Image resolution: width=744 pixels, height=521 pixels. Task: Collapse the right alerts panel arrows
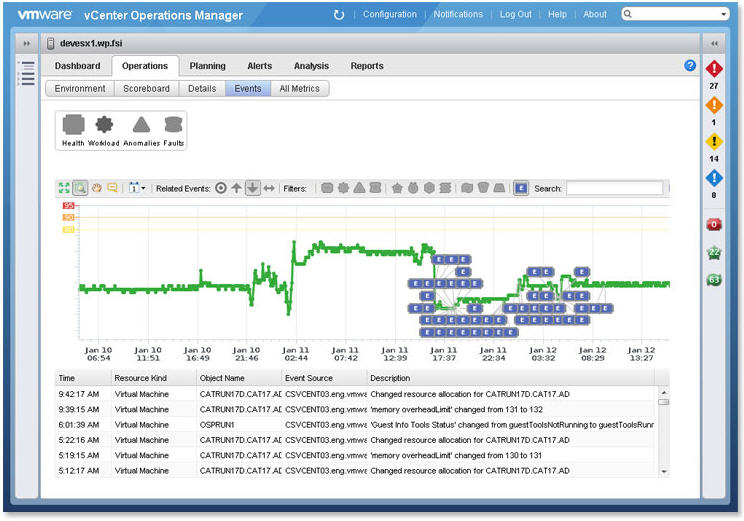point(714,44)
